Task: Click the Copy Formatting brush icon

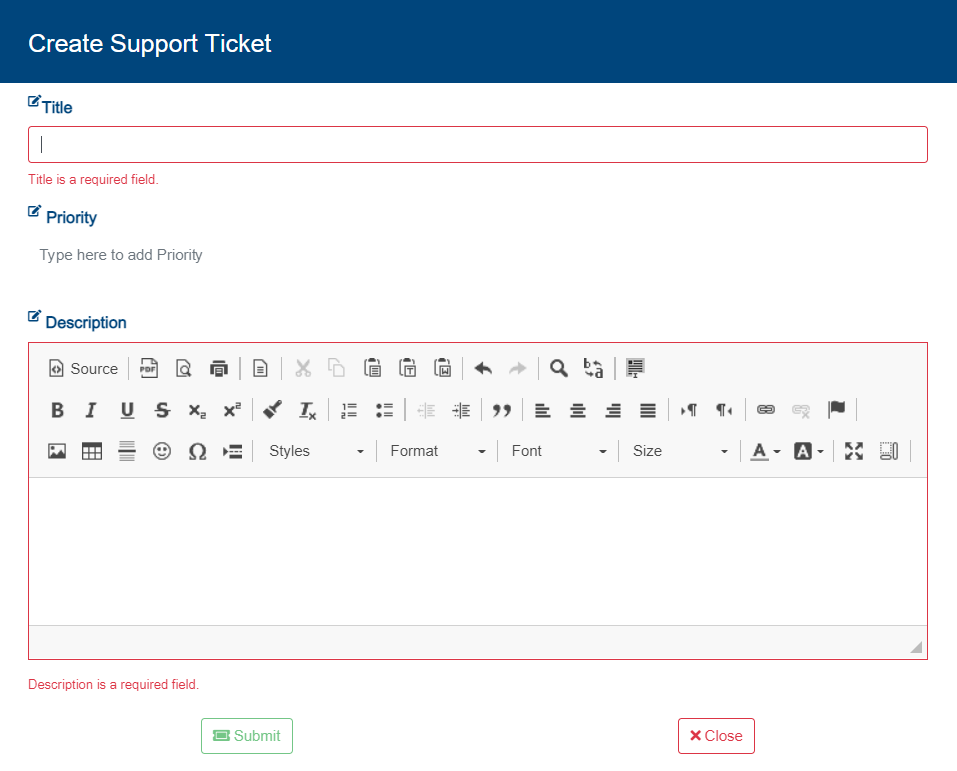Action: click(272, 410)
